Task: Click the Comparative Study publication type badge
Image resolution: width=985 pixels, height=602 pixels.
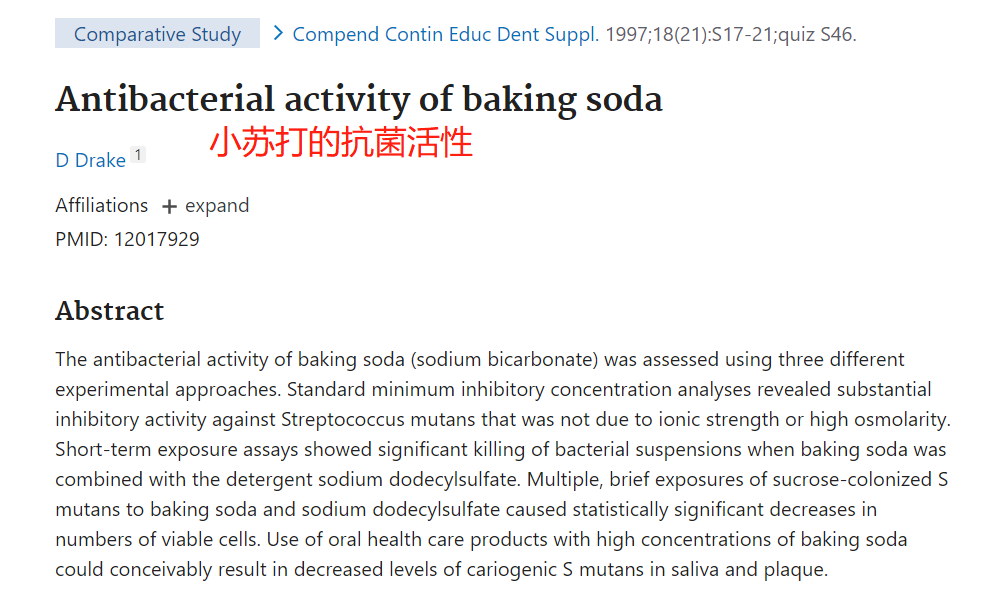Action: 157,33
